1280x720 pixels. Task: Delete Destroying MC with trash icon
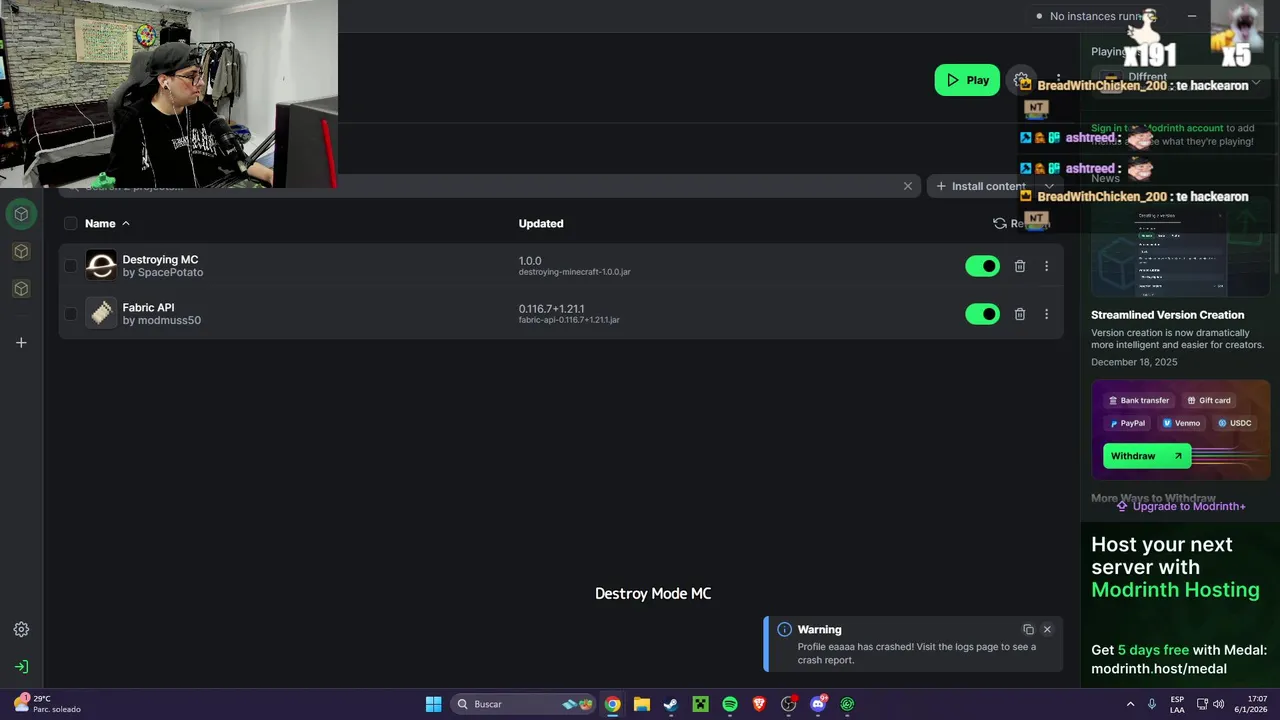click(1020, 266)
